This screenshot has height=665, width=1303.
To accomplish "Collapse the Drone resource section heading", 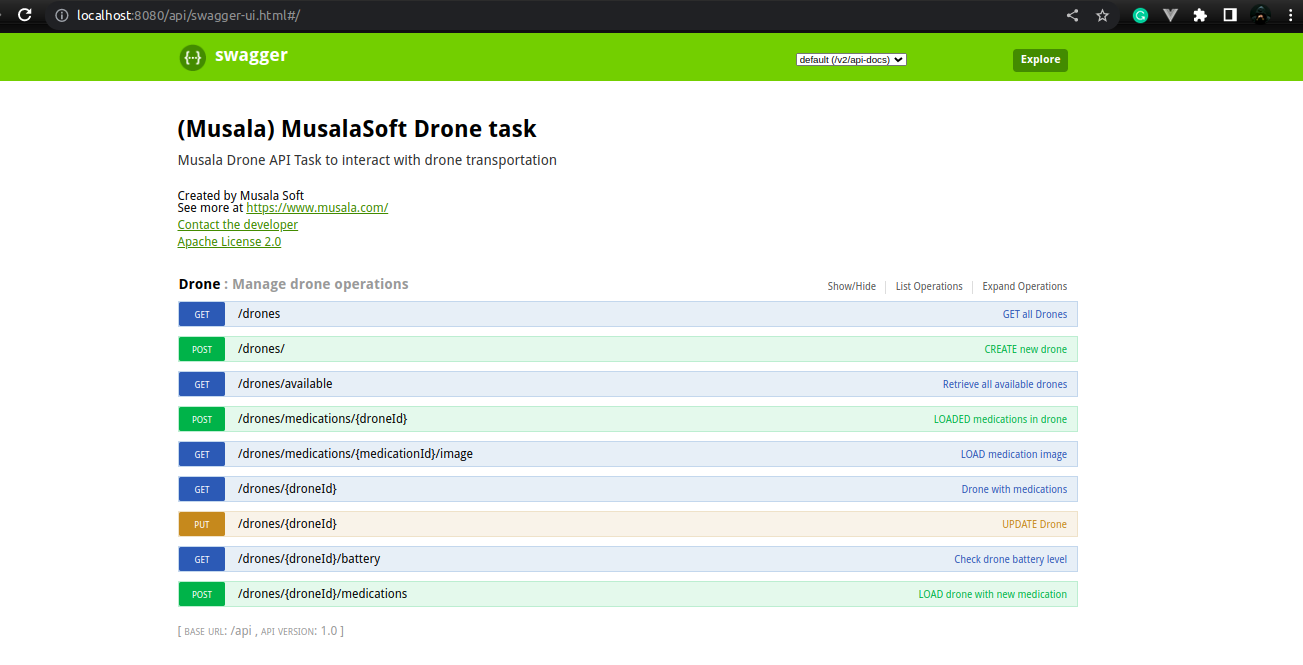I will 199,284.
